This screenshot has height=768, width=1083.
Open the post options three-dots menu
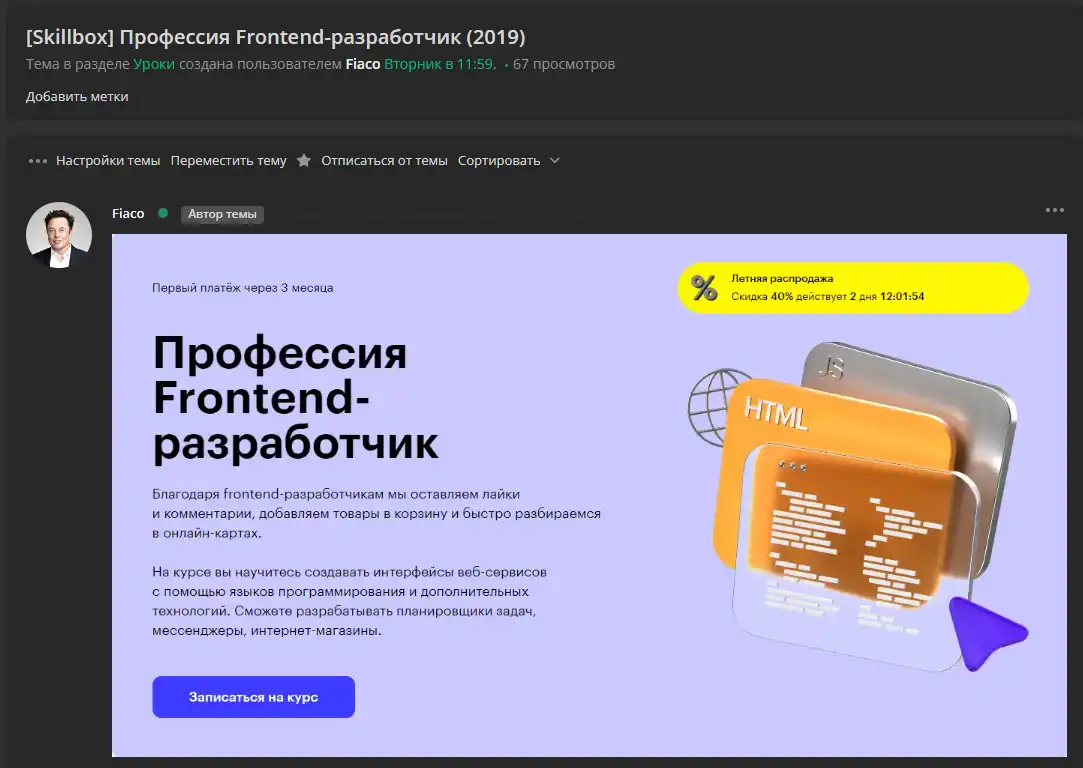point(1054,210)
